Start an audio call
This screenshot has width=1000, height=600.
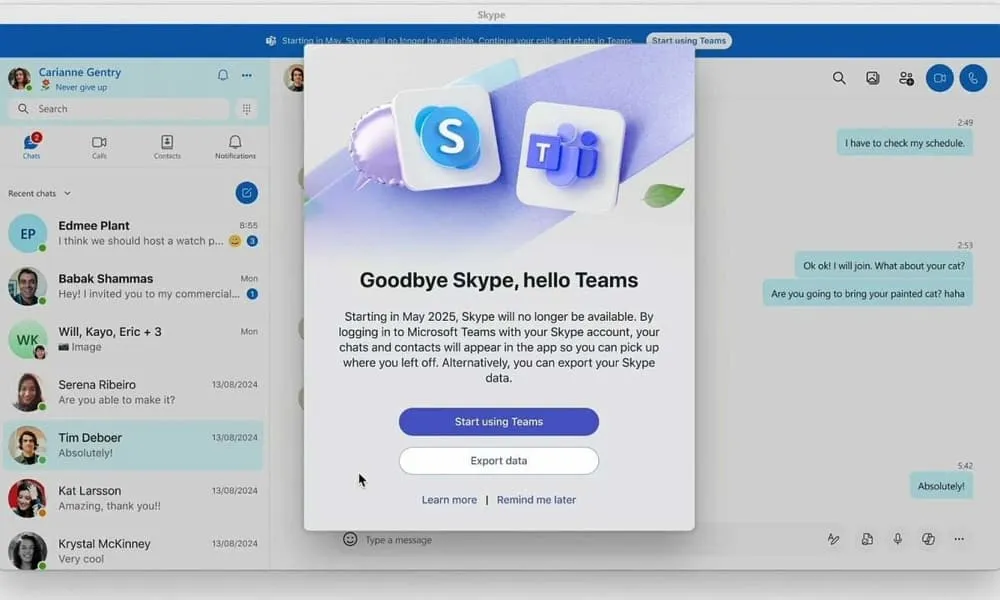pos(973,78)
